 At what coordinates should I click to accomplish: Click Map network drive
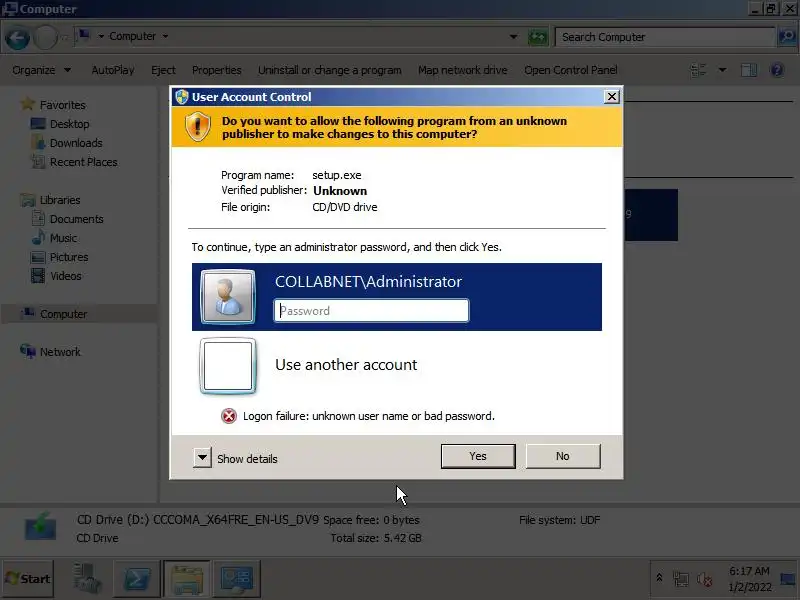click(463, 70)
